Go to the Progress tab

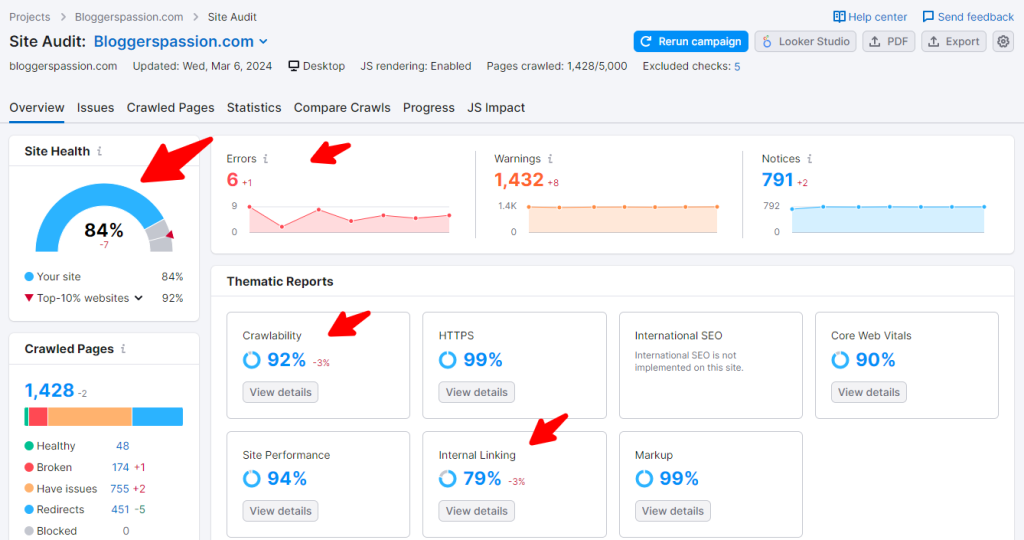click(428, 108)
